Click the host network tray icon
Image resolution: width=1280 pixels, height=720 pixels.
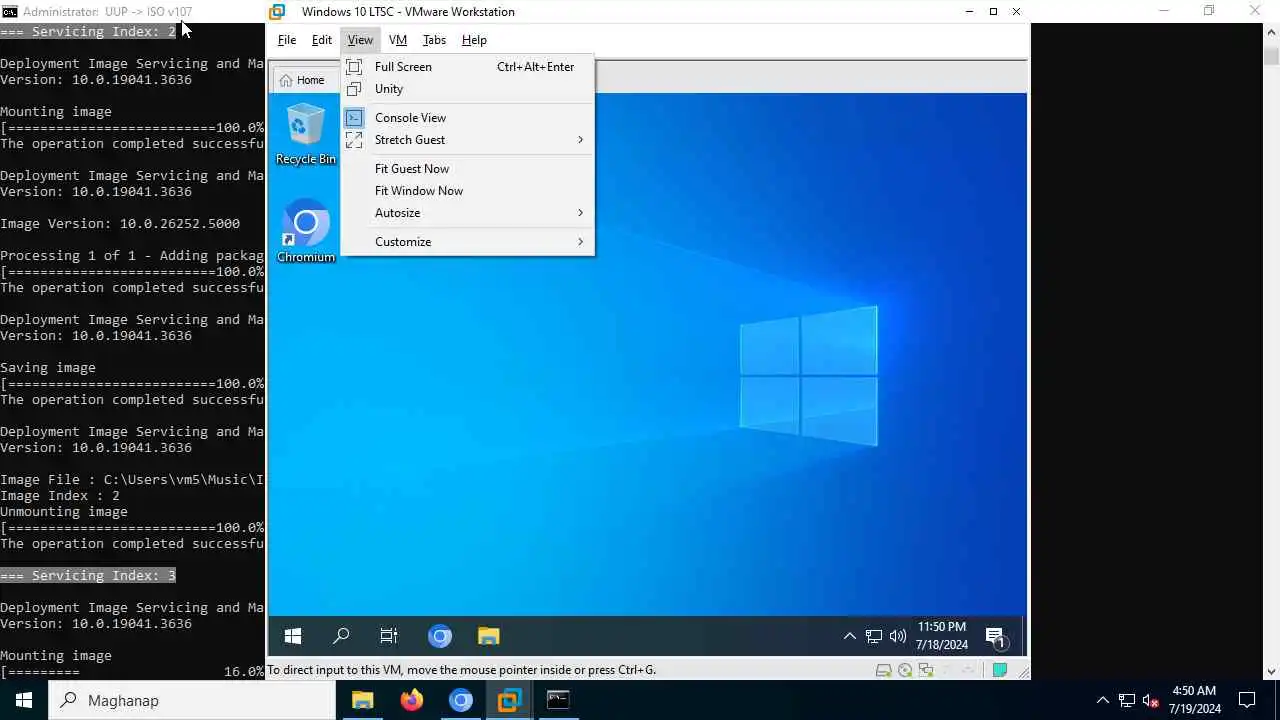[1127, 700]
